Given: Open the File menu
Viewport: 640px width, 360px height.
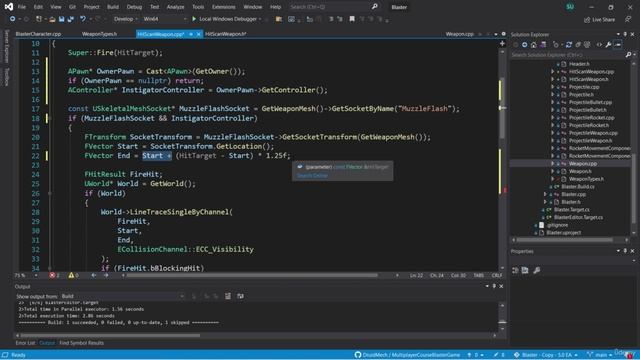Looking at the screenshot, I should pos(22,7).
